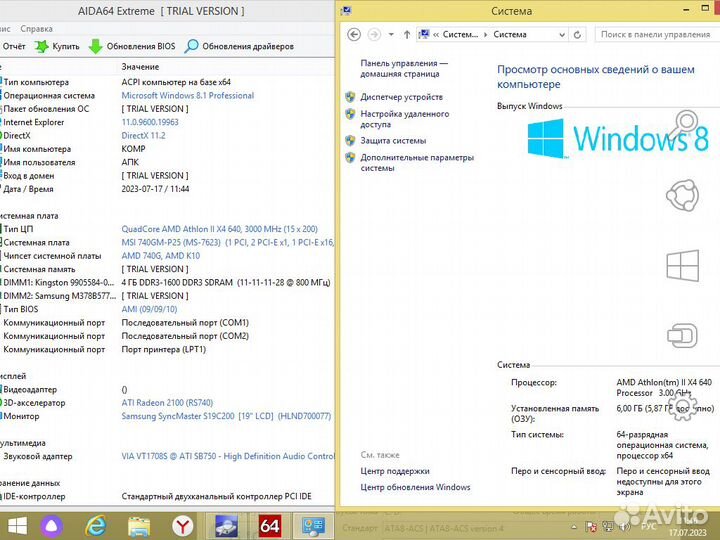
Task: Select the Имя компьютера row
Action: (167, 149)
